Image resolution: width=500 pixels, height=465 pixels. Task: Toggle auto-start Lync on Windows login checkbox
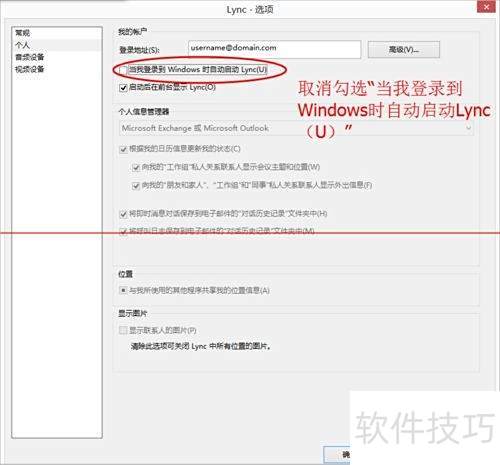click(123, 70)
